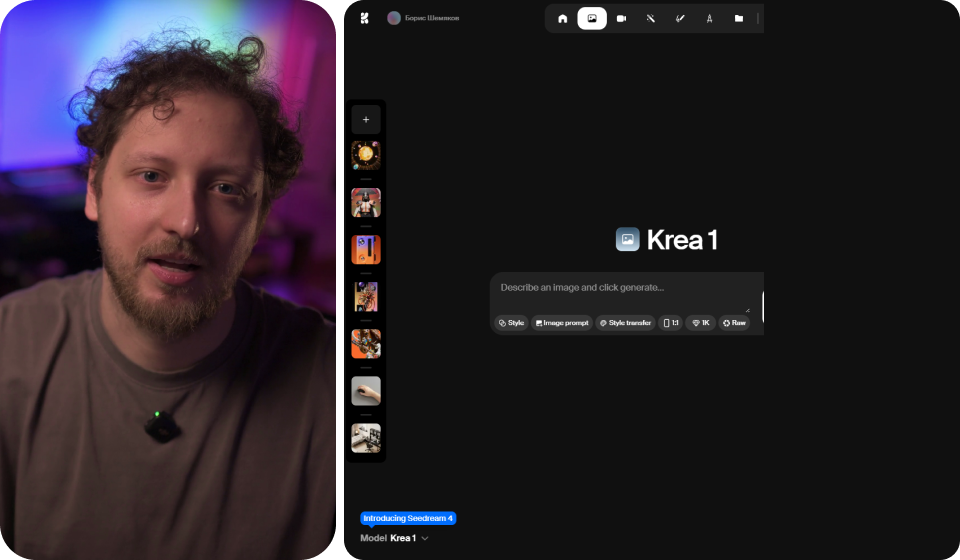Switch to the Video camera tab icon

coord(621,19)
